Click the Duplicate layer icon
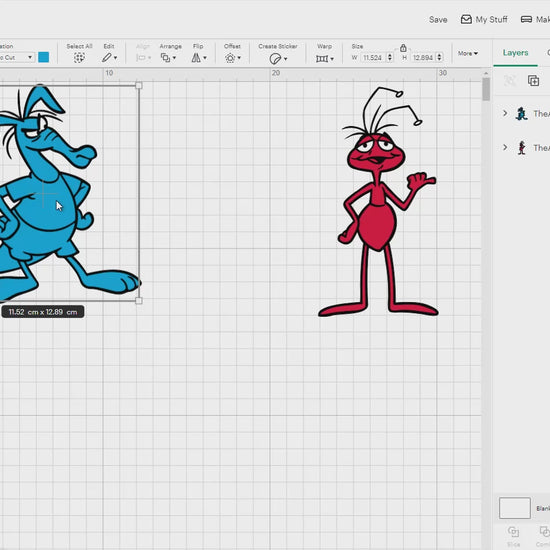550x550 pixels. tap(534, 80)
